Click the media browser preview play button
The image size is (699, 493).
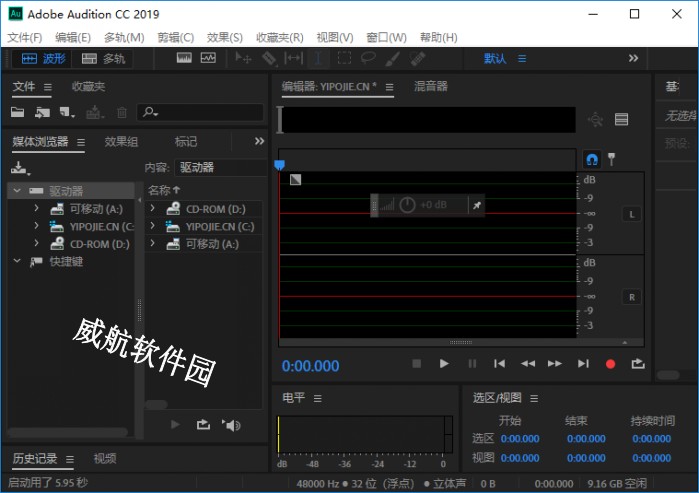click(175, 424)
